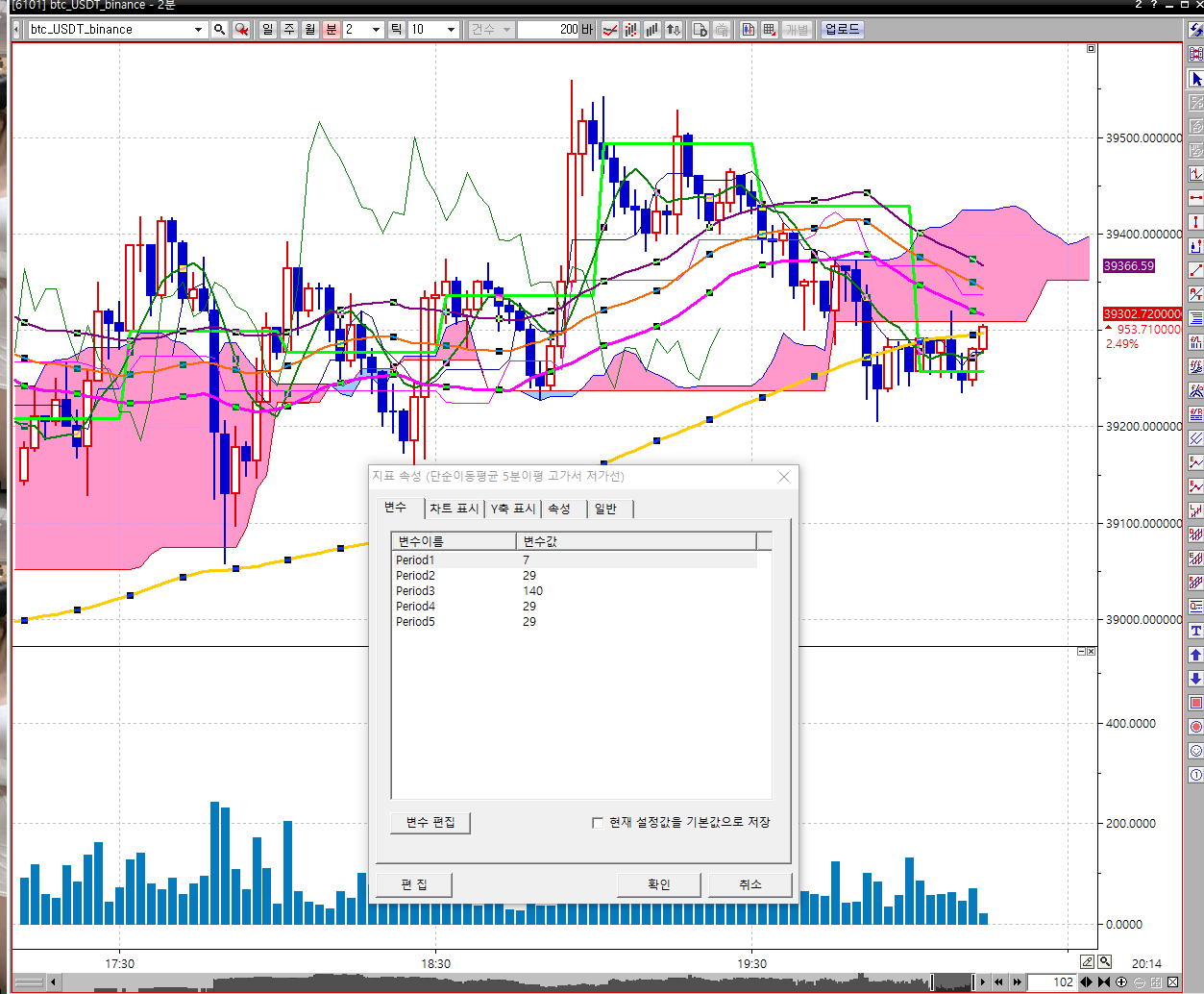Click the compress chart width icon
This screenshot has height=994, width=1204.
pos(1104,982)
